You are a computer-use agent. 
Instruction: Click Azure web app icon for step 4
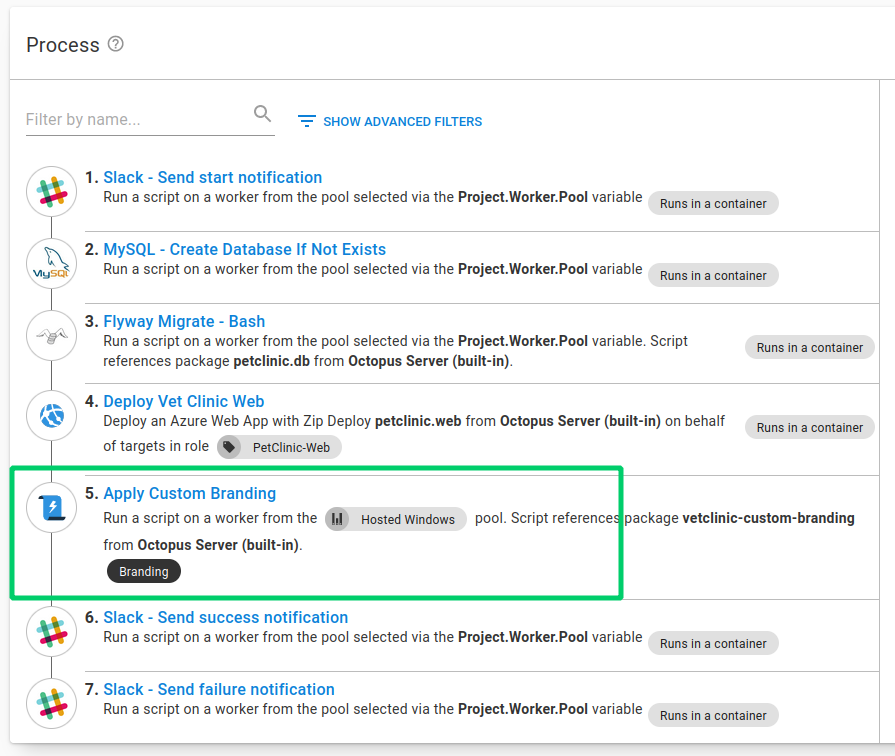(x=51, y=416)
